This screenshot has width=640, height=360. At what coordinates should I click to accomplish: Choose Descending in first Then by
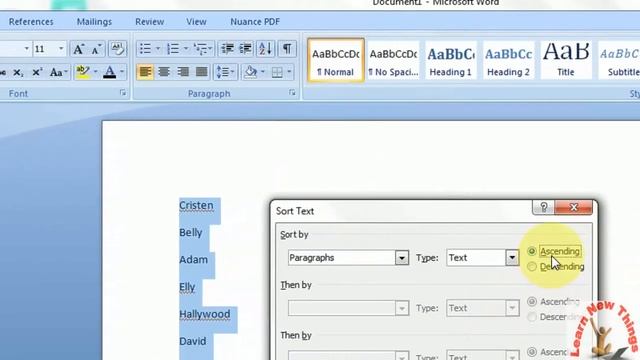point(553,317)
